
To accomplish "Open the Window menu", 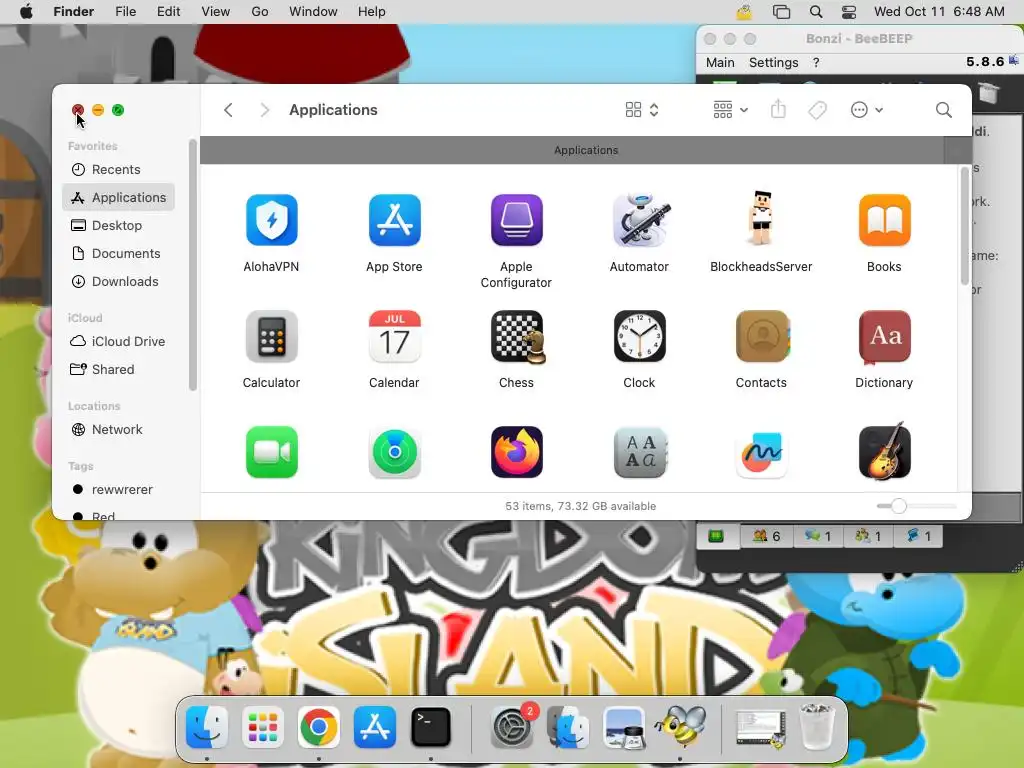I will 313,12.
